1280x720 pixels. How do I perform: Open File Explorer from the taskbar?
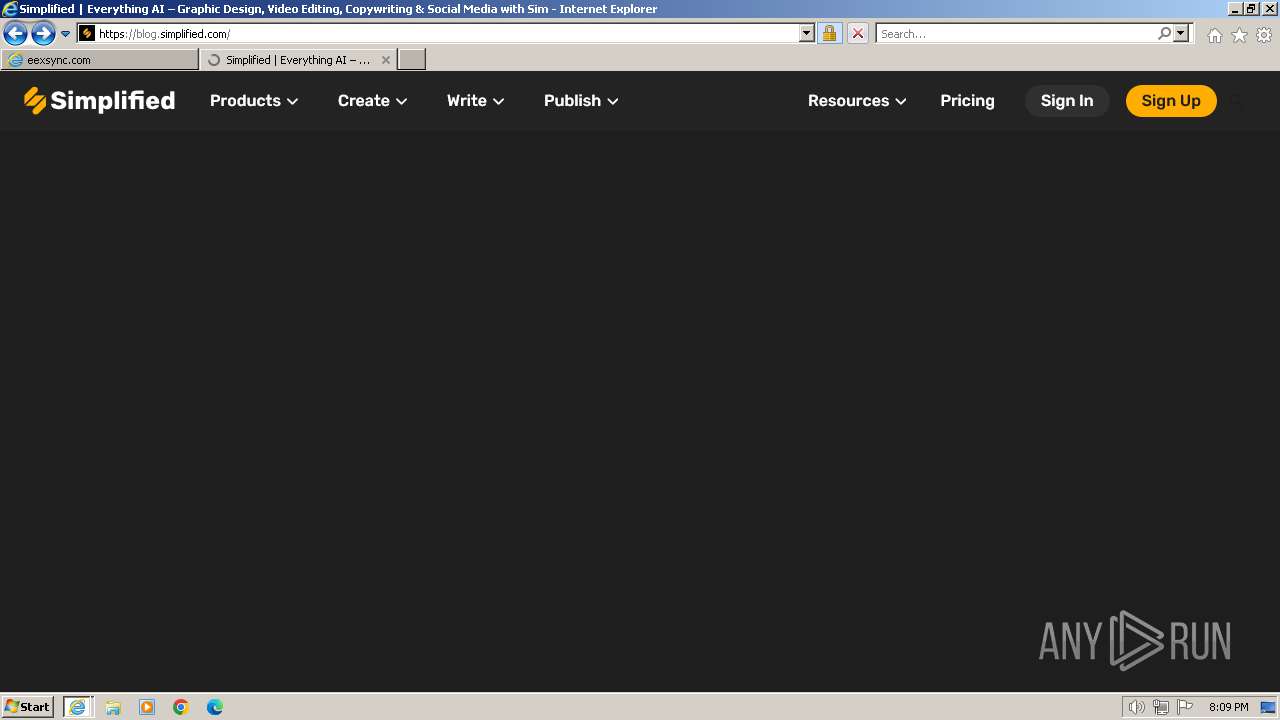click(x=113, y=707)
